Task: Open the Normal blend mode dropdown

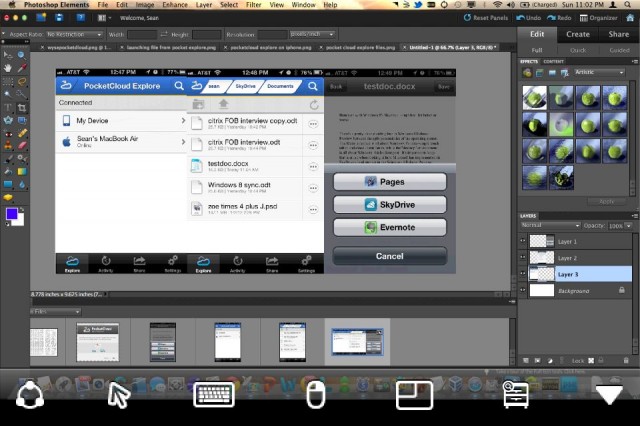Action: (x=550, y=226)
